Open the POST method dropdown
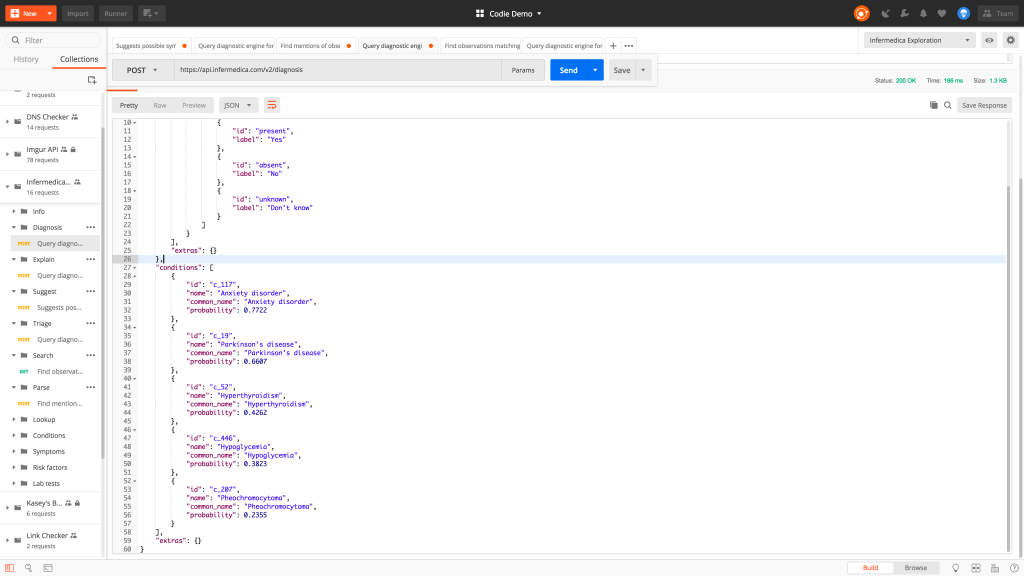This screenshot has width=1024, height=576. coord(142,70)
